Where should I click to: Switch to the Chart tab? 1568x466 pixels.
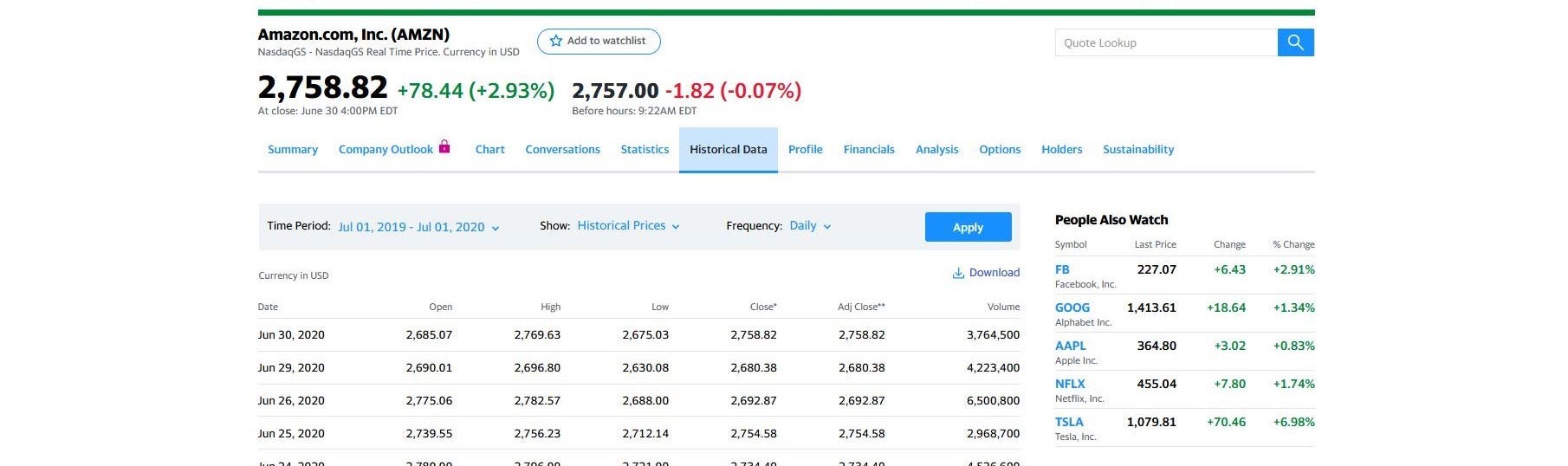pos(489,150)
